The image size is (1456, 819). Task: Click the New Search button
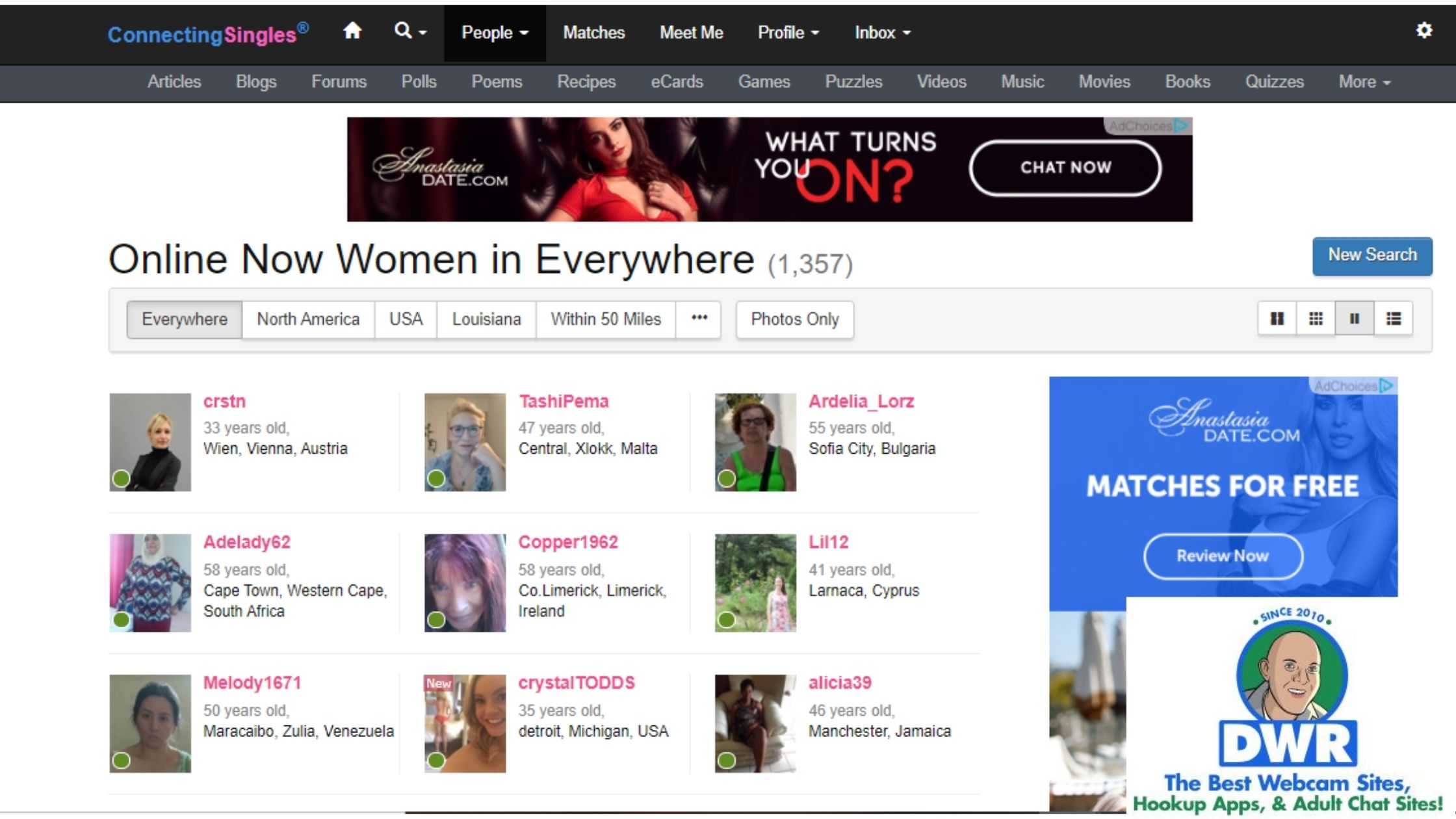(1371, 255)
